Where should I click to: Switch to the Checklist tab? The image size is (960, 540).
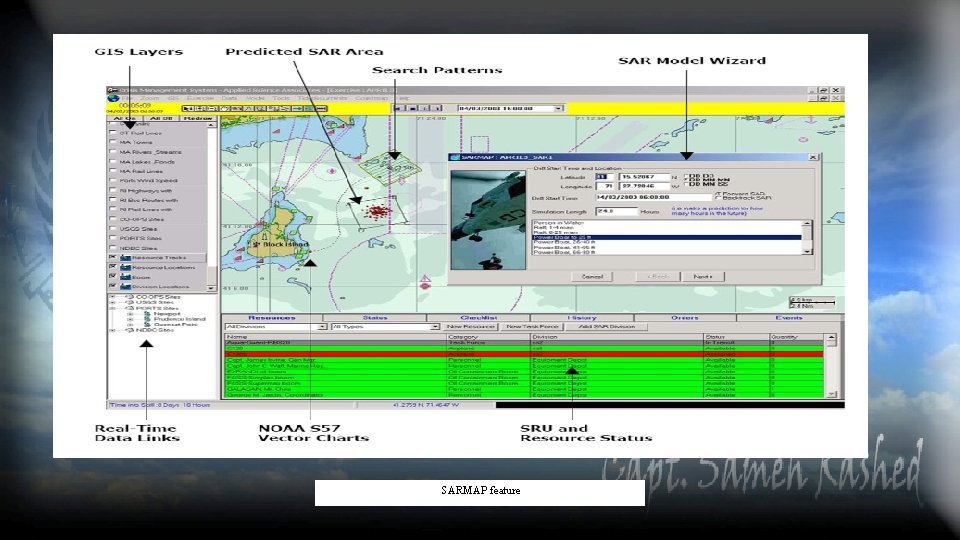[x=478, y=318]
